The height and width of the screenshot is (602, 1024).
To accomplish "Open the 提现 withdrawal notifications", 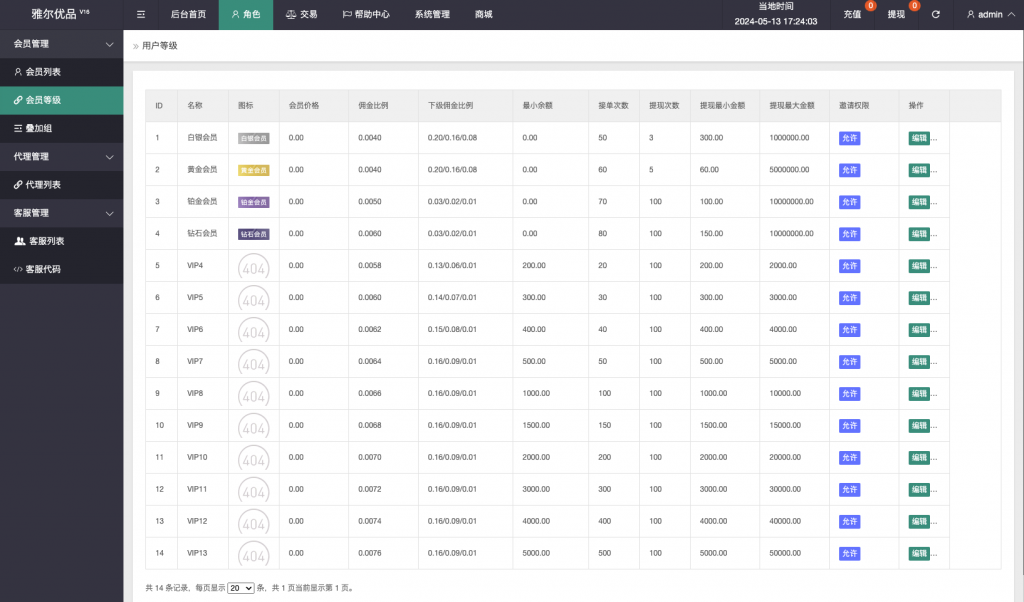I will point(896,15).
